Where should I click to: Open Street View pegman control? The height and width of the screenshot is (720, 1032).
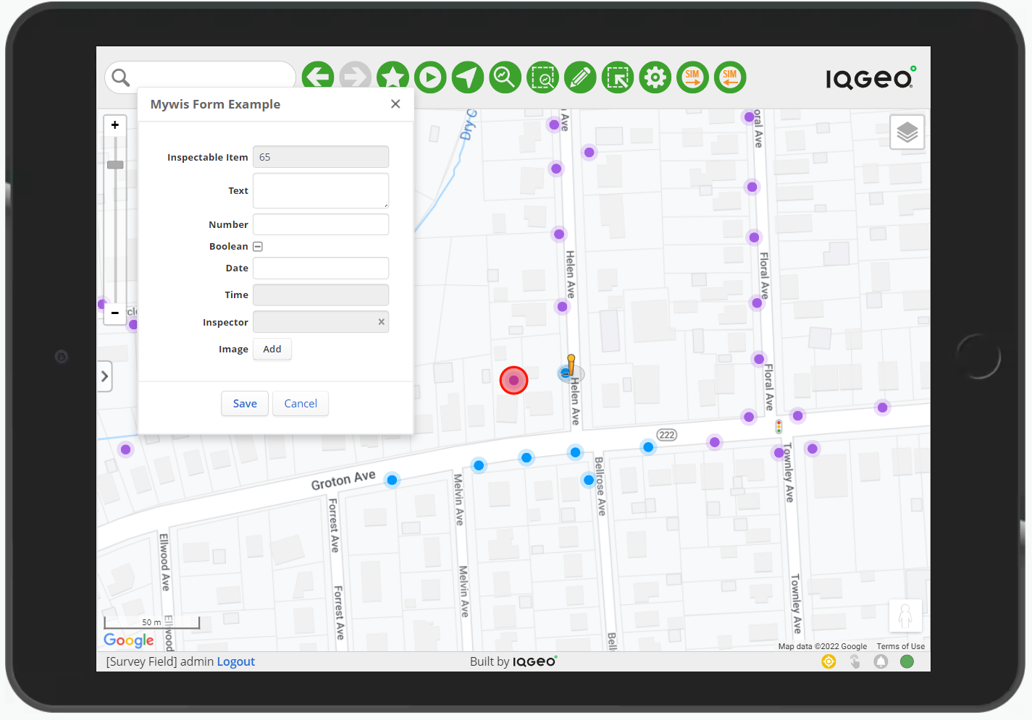(905, 617)
